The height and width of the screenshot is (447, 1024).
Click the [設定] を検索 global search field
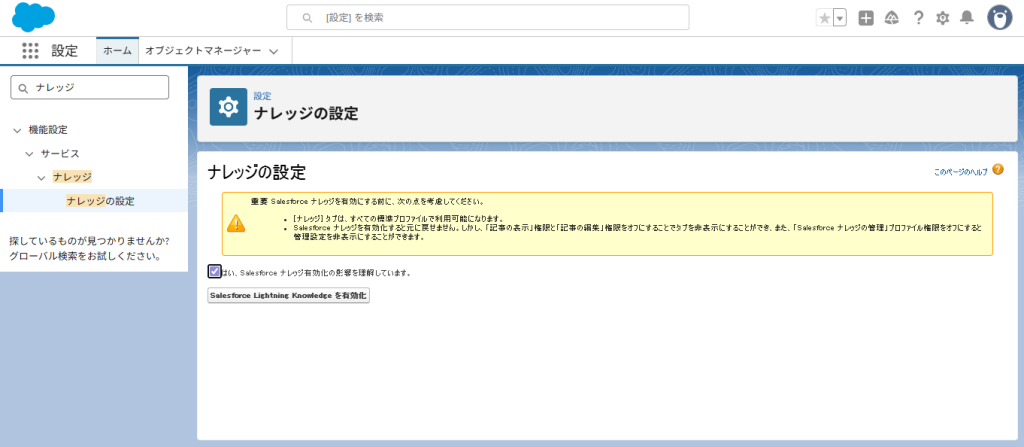click(488, 18)
